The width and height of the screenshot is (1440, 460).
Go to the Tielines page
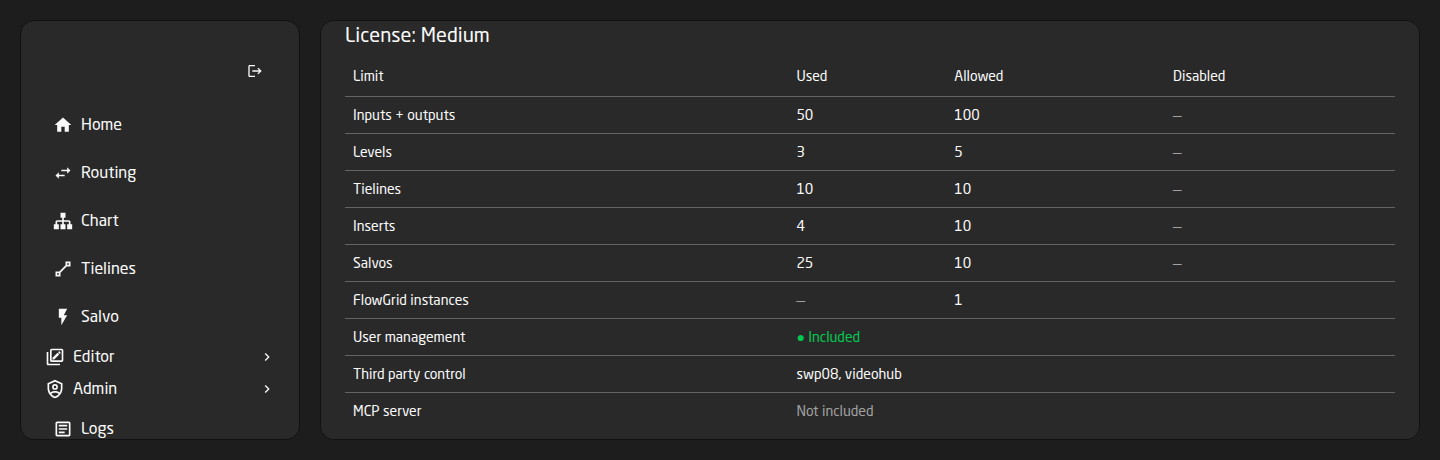(x=108, y=269)
